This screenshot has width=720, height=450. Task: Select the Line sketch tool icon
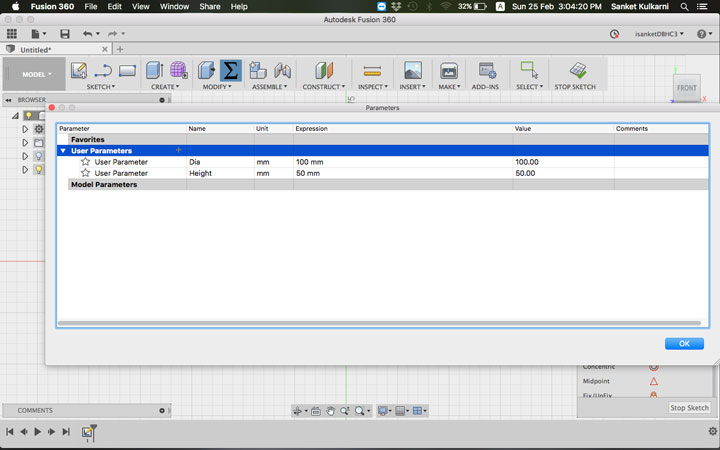click(103, 70)
